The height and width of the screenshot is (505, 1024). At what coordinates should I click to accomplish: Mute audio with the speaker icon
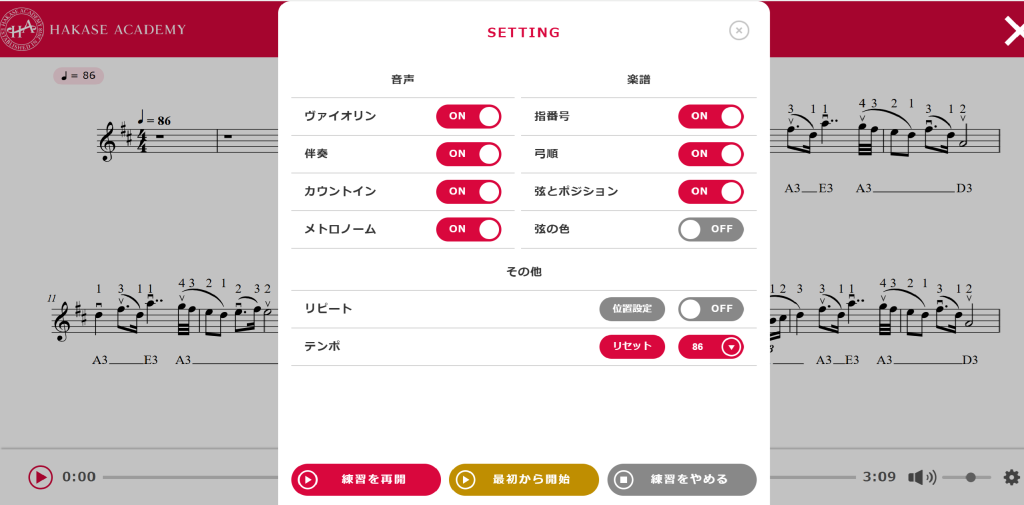(921, 477)
